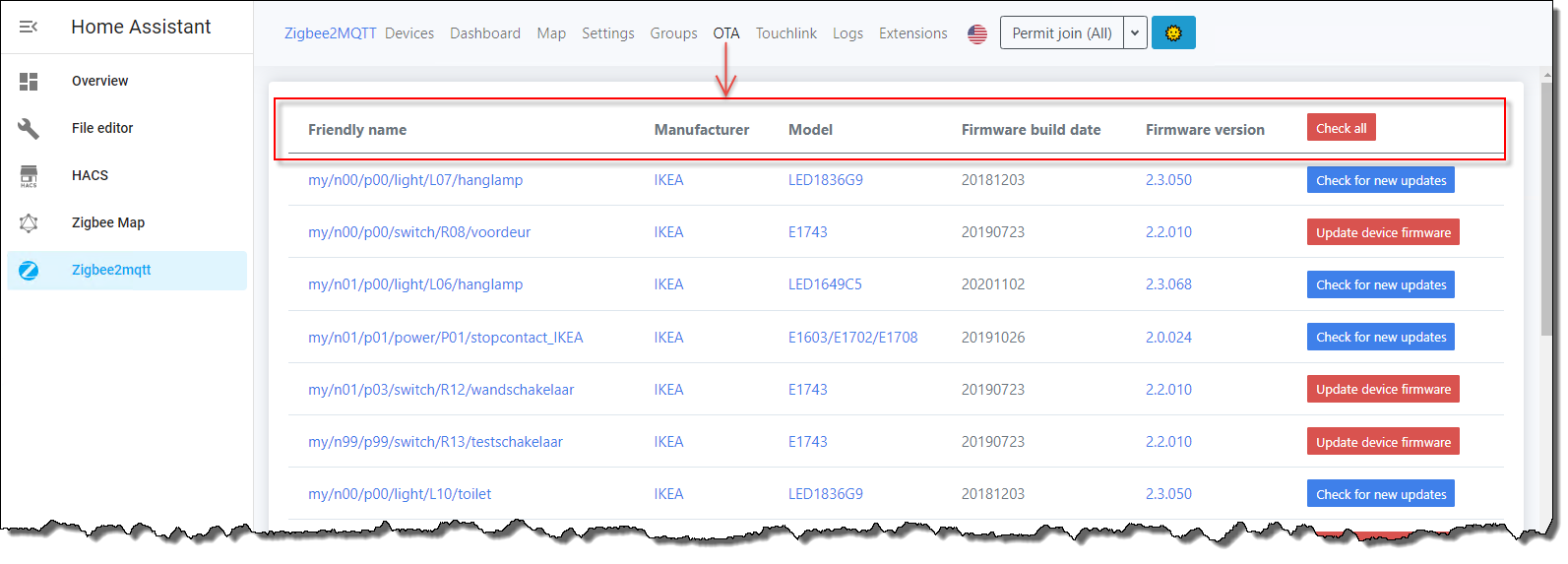
Task: Select Zigbee2mqtt in the sidebar
Action: tap(127, 271)
